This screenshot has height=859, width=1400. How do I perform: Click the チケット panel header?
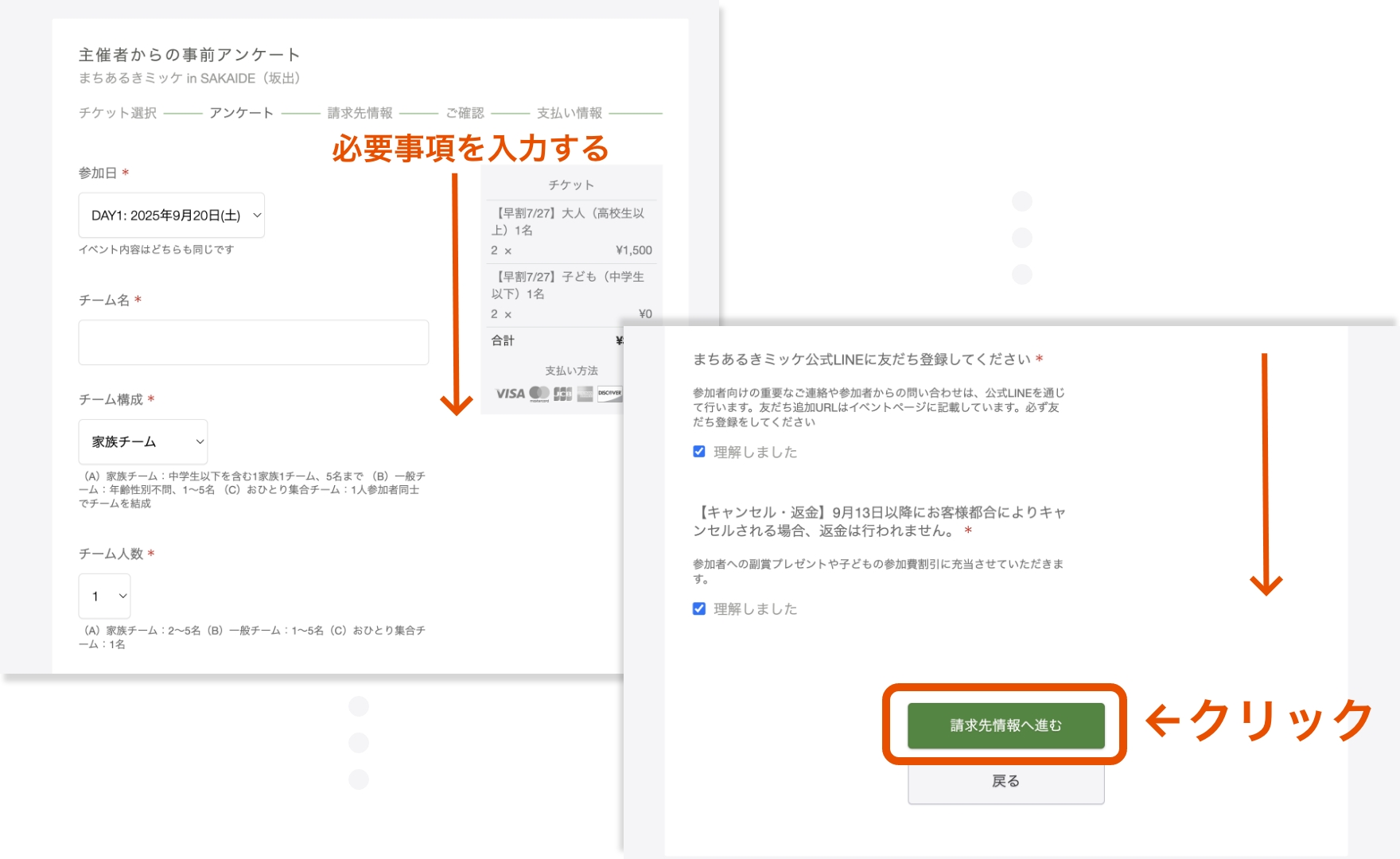coord(571,185)
